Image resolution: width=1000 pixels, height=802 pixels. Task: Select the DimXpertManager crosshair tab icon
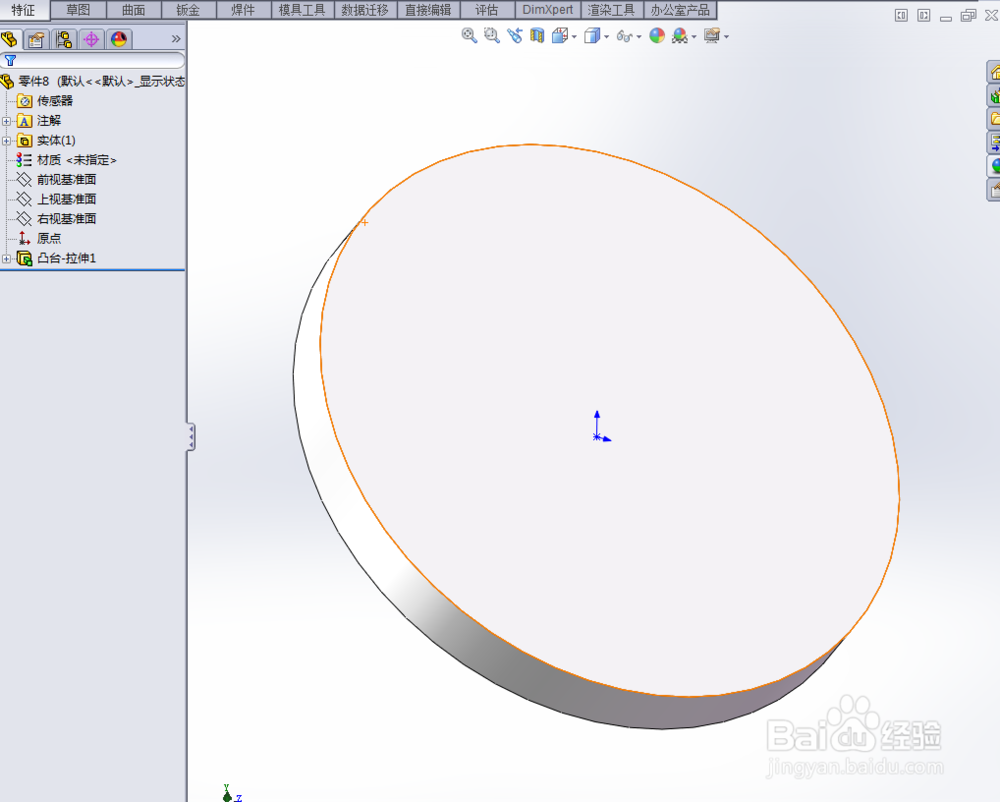(91, 40)
